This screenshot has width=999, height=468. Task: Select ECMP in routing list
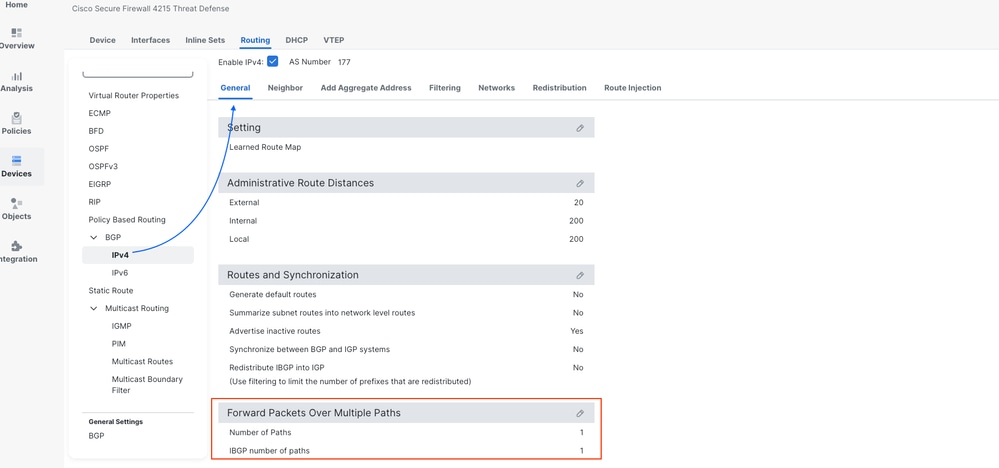pos(99,113)
